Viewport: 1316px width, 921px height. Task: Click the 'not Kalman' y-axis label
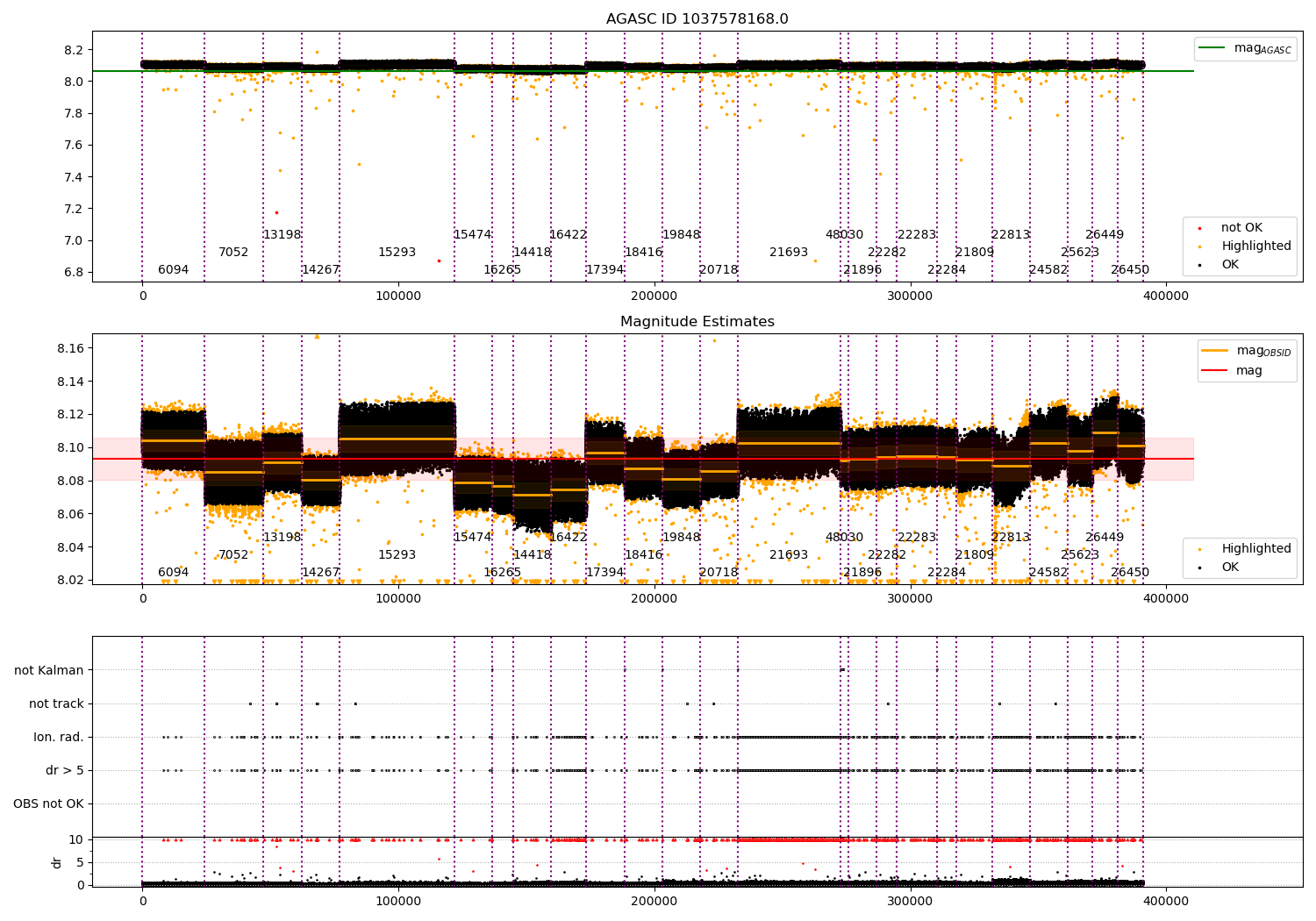(x=49, y=671)
